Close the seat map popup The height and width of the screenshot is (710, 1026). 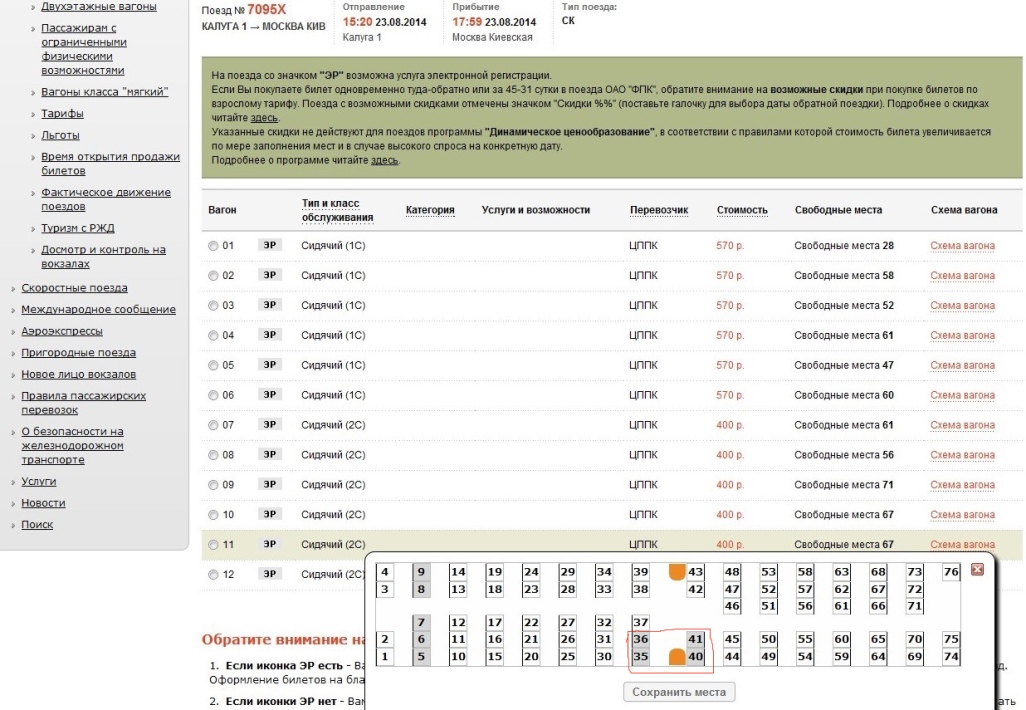point(977,569)
